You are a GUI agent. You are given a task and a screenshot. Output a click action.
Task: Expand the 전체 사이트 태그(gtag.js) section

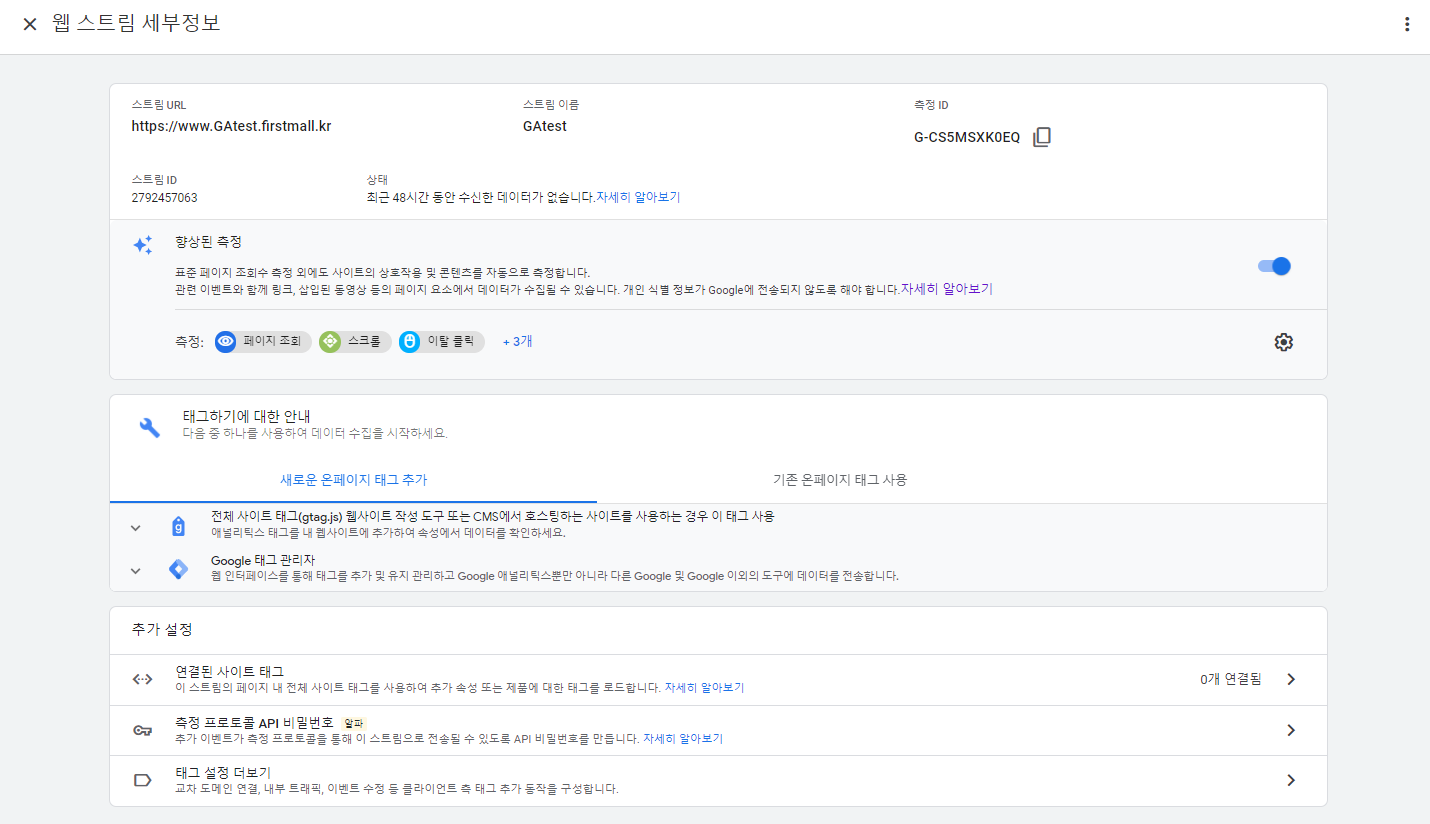pos(136,527)
